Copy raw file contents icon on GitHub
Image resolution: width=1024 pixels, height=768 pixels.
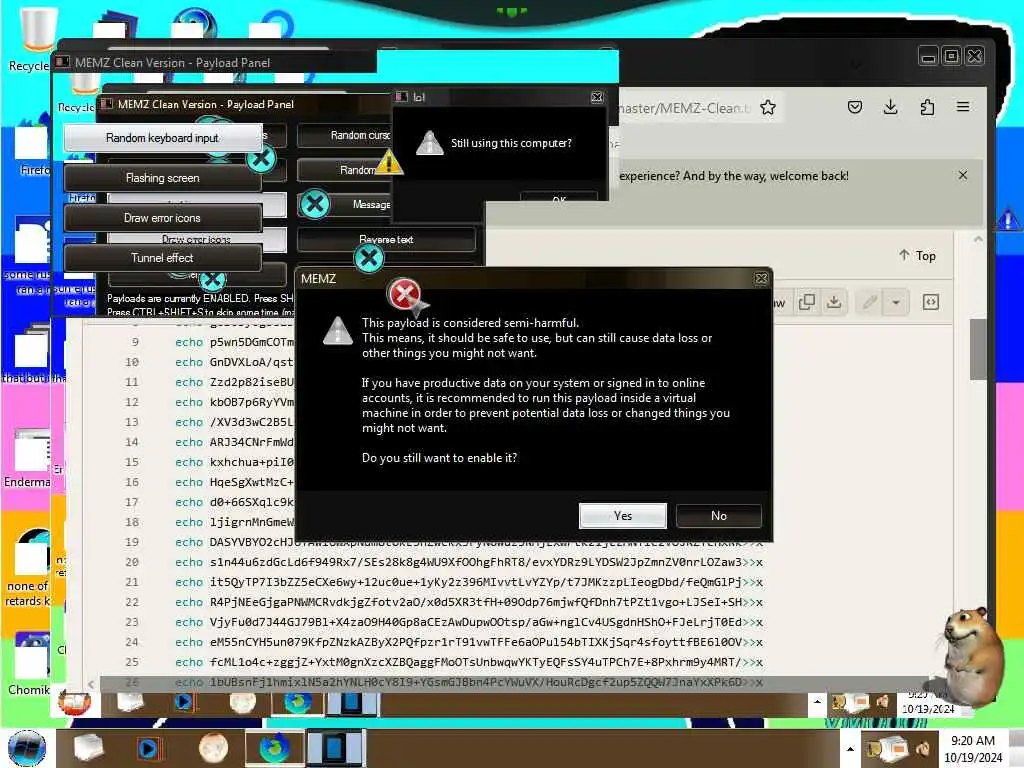pyautogui.click(x=807, y=302)
